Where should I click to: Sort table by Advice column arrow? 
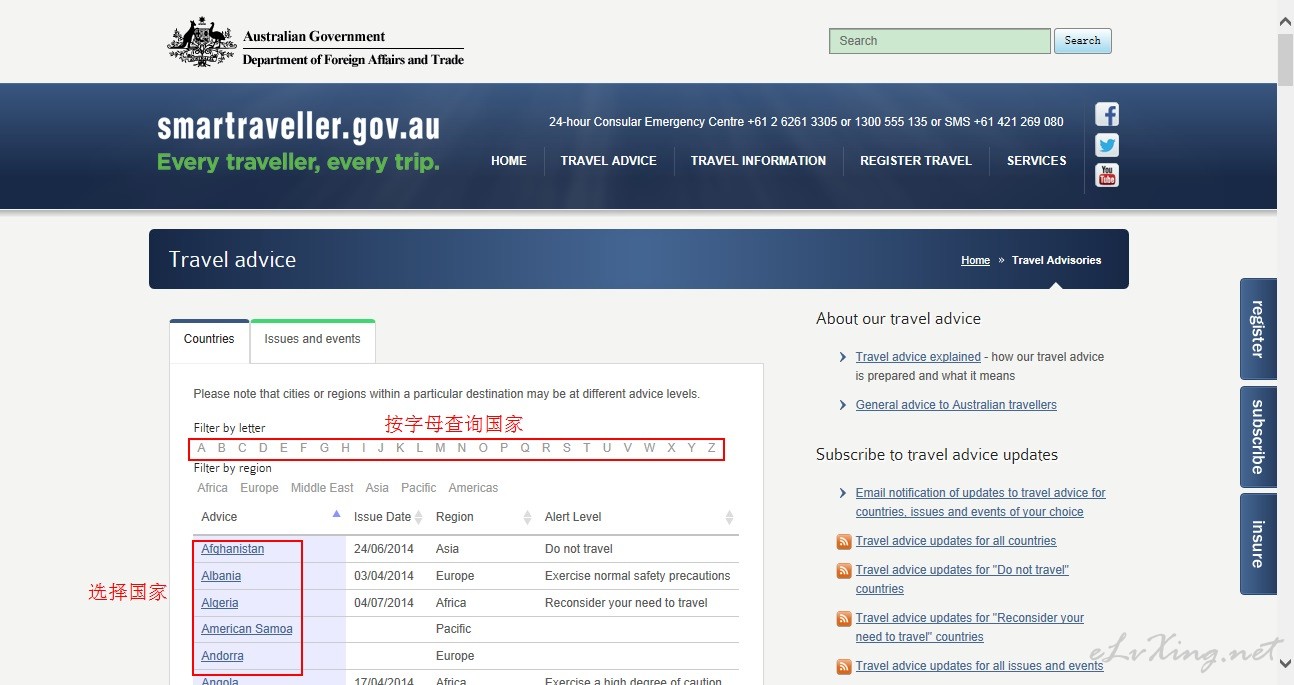(x=336, y=514)
